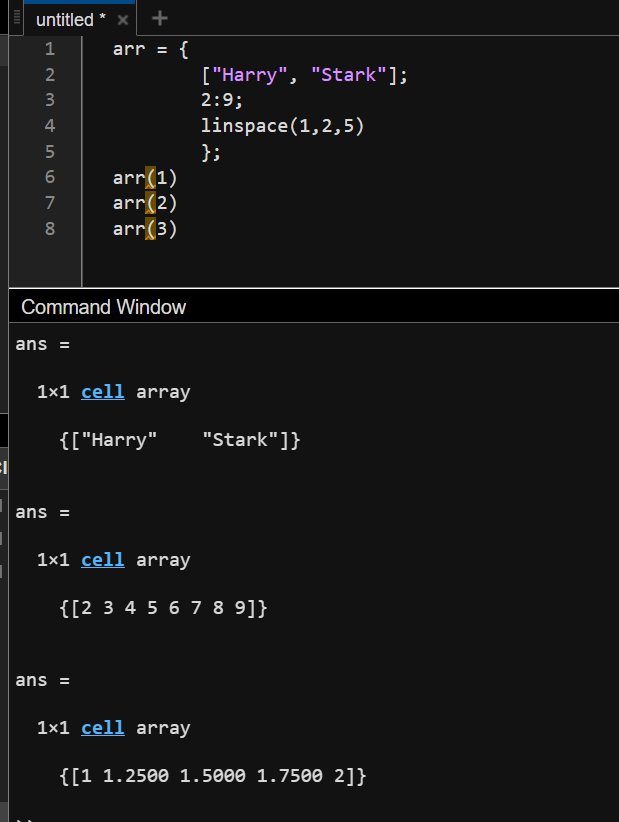Image resolution: width=619 pixels, height=822 pixels.
Task: Click line number 8 in the gutter
Action: (x=50, y=229)
